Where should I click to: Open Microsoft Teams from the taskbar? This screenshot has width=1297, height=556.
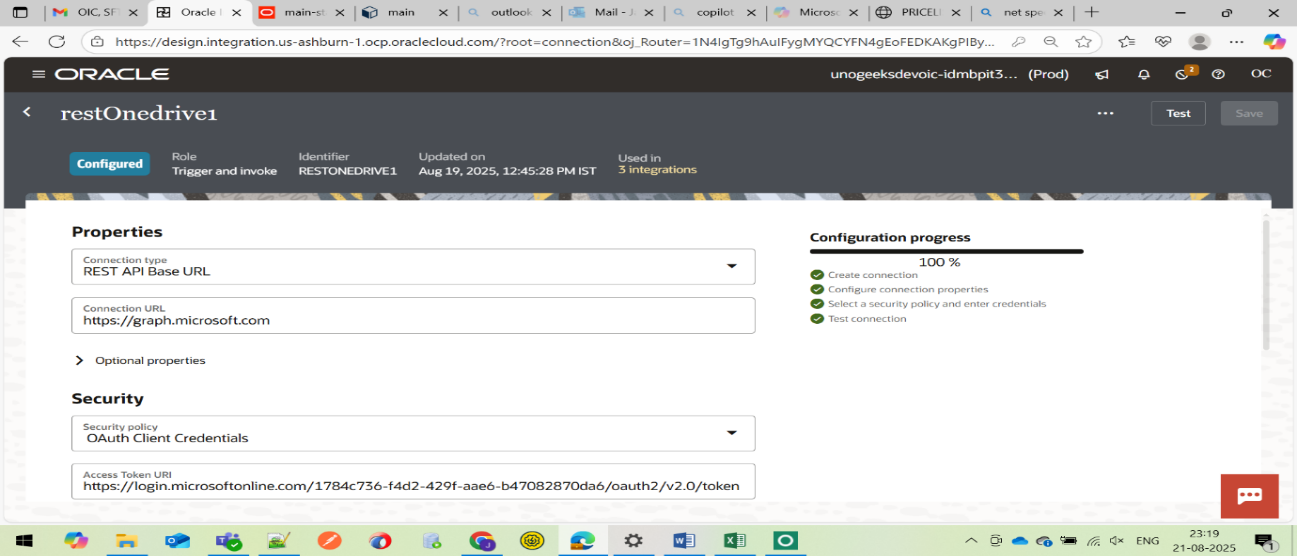click(228, 540)
